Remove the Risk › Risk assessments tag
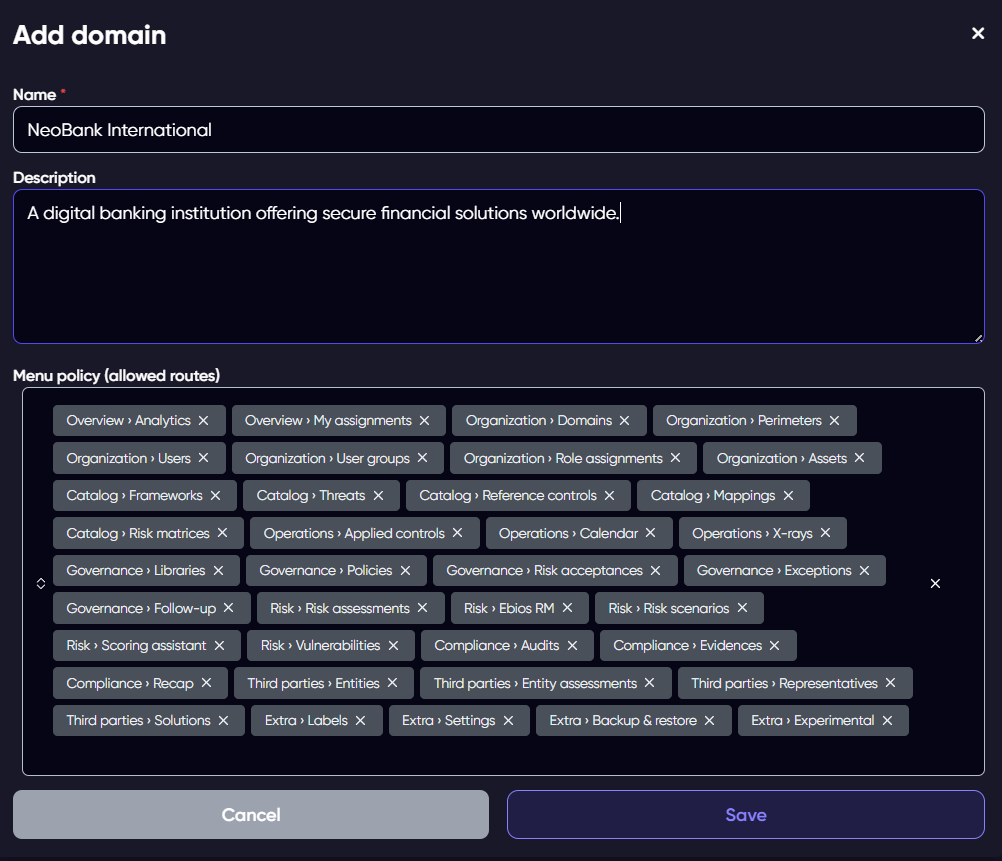 click(x=422, y=608)
